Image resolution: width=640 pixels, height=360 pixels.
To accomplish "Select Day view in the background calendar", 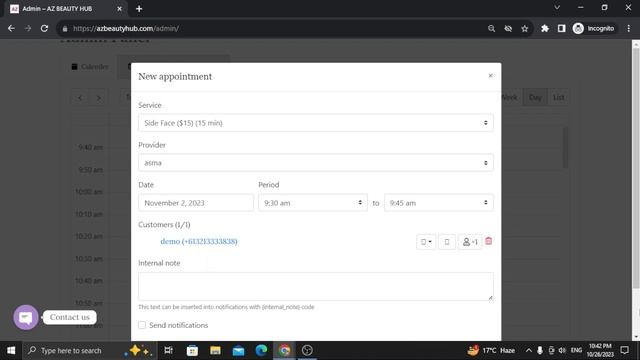I will click(535, 97).
